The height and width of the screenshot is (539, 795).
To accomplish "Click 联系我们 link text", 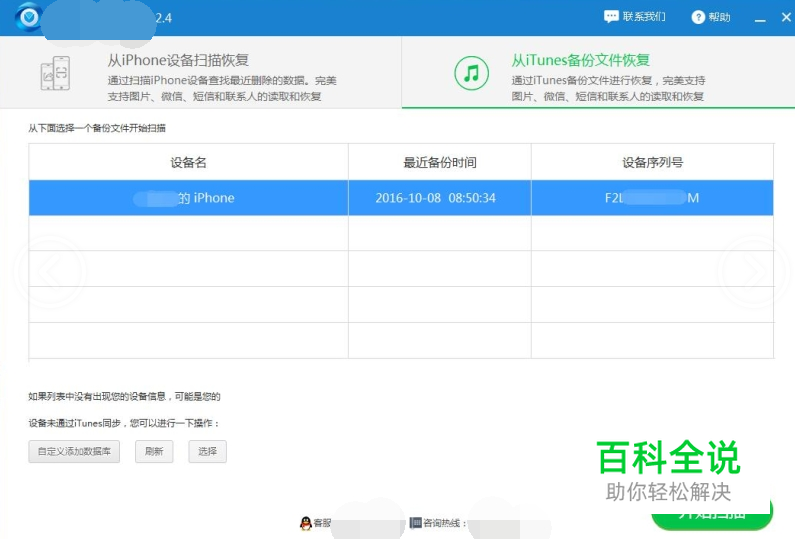I will click(x=644, y=17).
